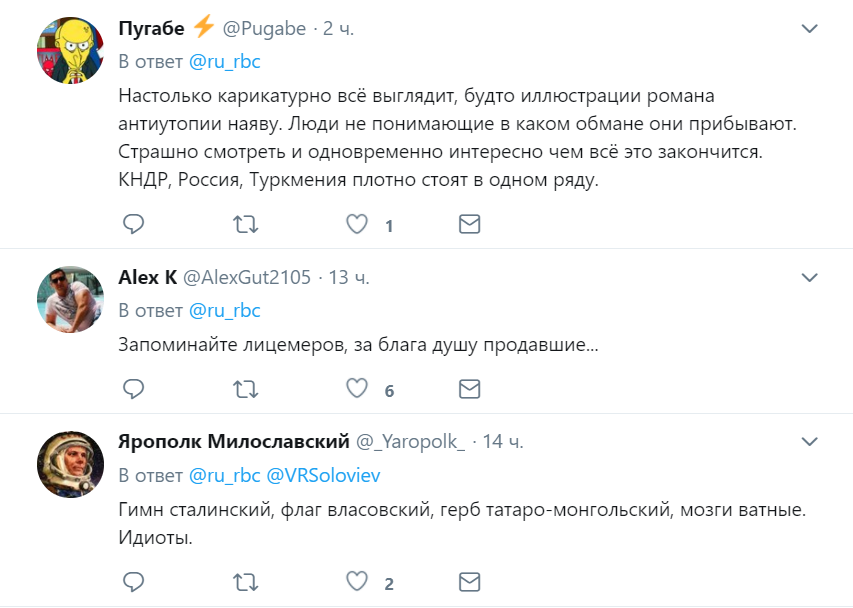Open Alex K's profile picture

tap(70, 299)
